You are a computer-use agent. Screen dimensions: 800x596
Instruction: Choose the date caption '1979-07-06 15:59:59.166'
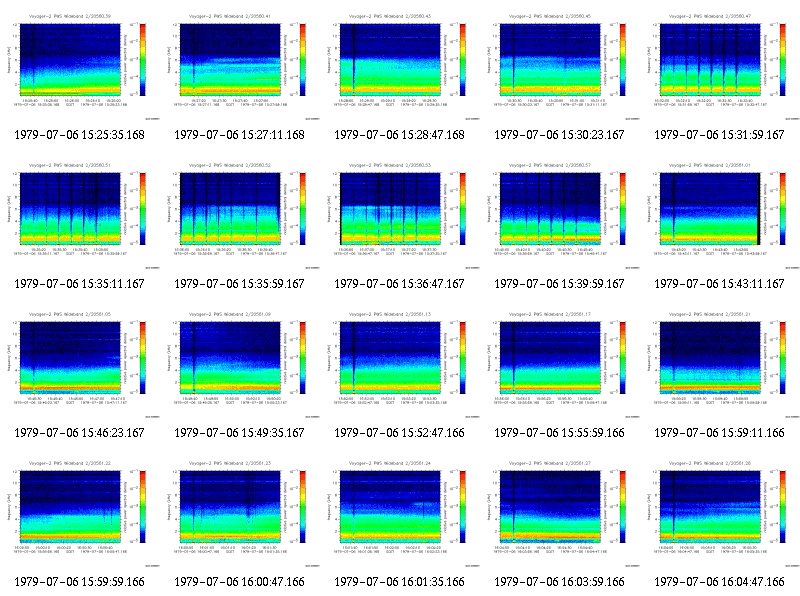coord(80,582)
